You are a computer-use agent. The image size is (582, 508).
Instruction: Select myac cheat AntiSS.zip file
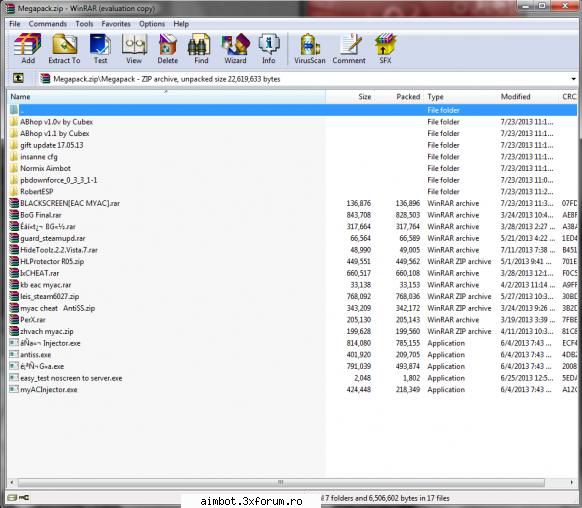pos(58,308)
